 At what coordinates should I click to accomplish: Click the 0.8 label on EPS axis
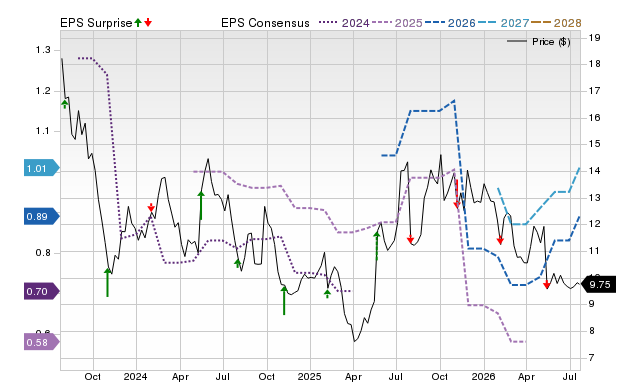coord(43,253)
